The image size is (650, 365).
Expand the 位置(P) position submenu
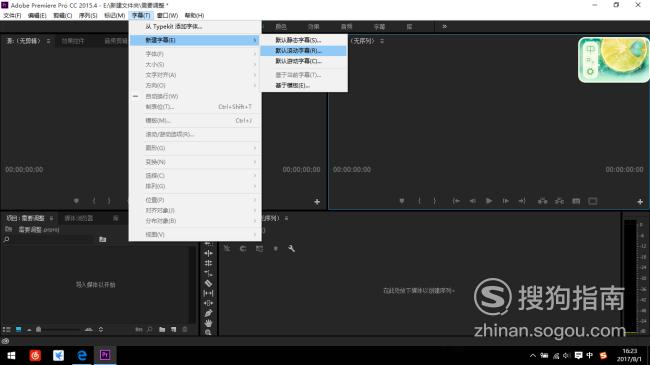195,200
